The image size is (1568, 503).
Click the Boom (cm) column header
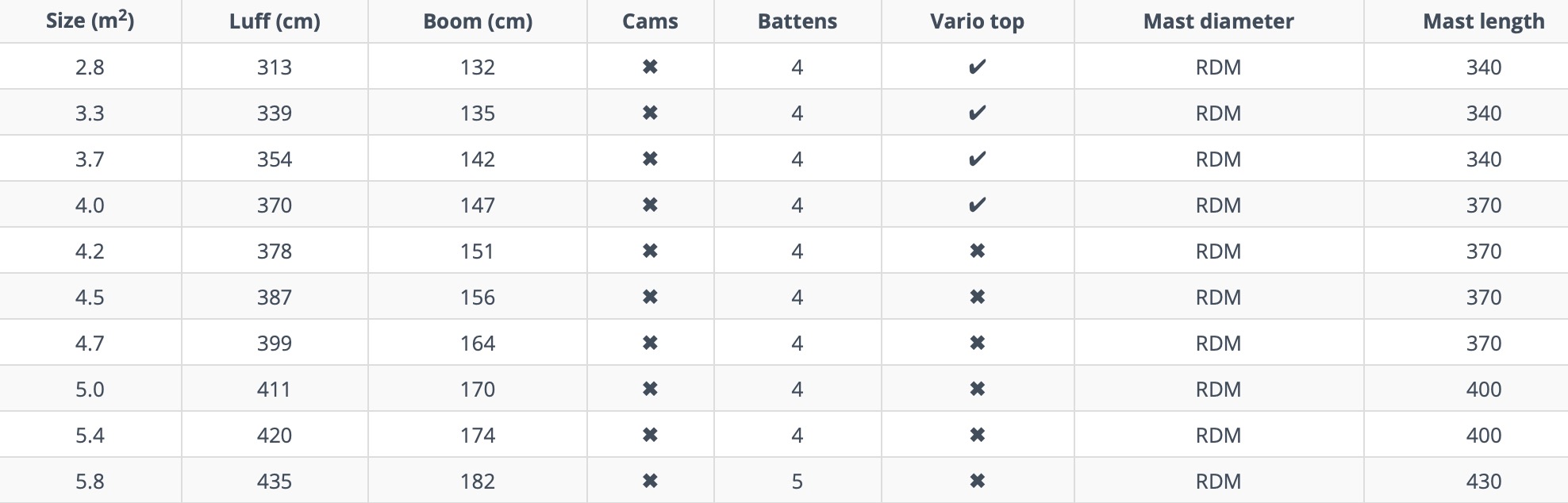[478, 21]
